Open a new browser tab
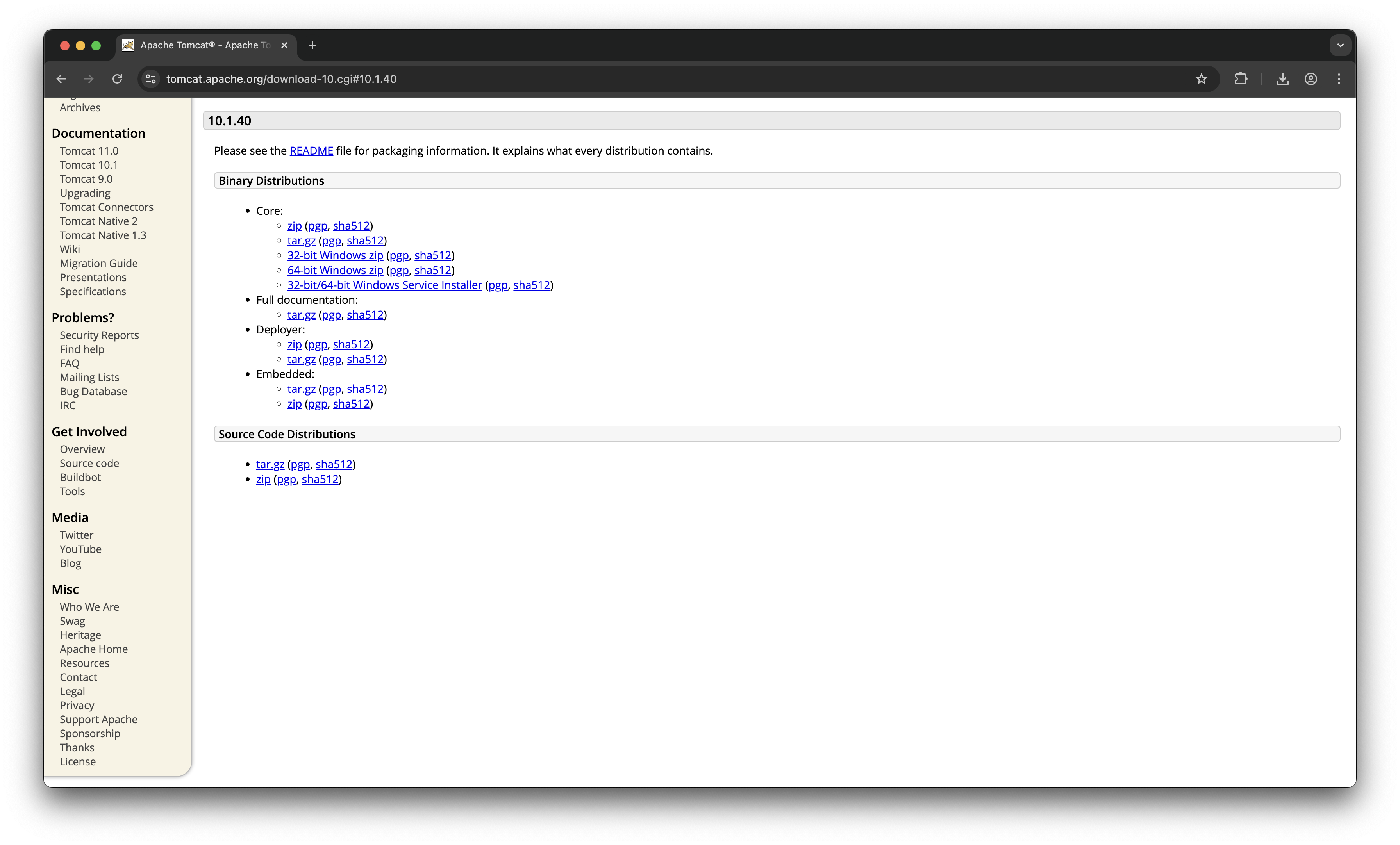 tap(312, 45)
